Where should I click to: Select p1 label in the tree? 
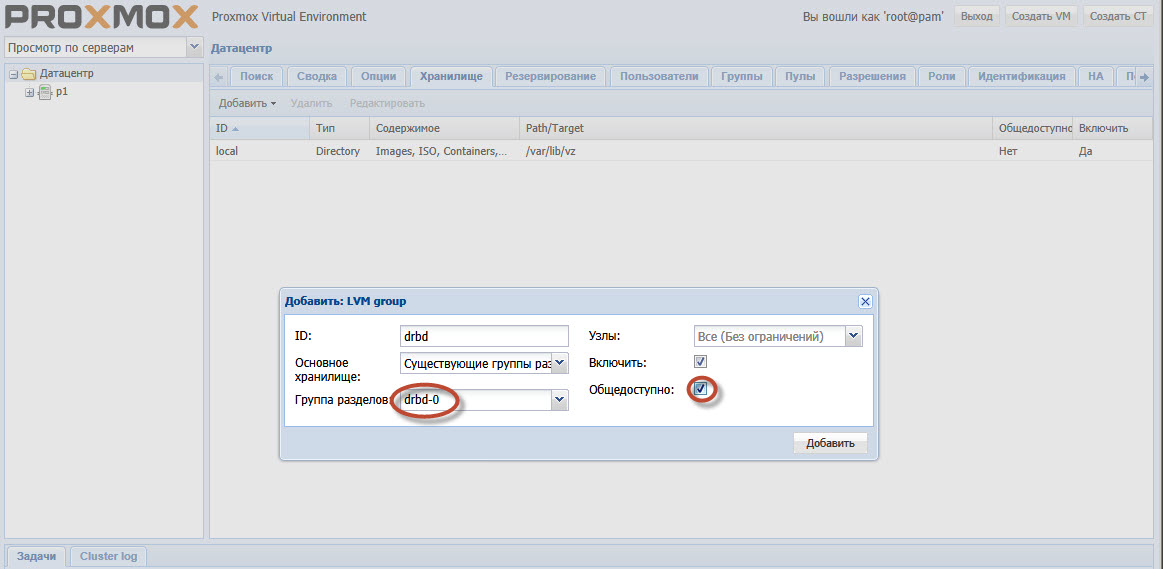click(x=62, y=93)
